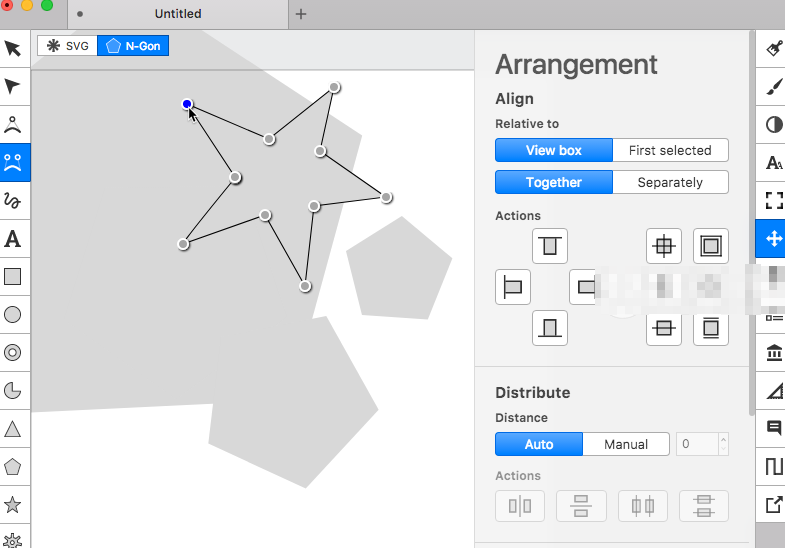Set alignment relative to View box
The width and height of the screenshot is (785, 548).
pos(554,150)
